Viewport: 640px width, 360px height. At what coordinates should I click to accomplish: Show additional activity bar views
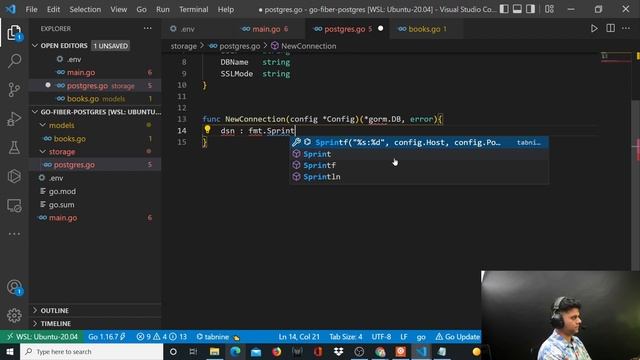point(14,234)
